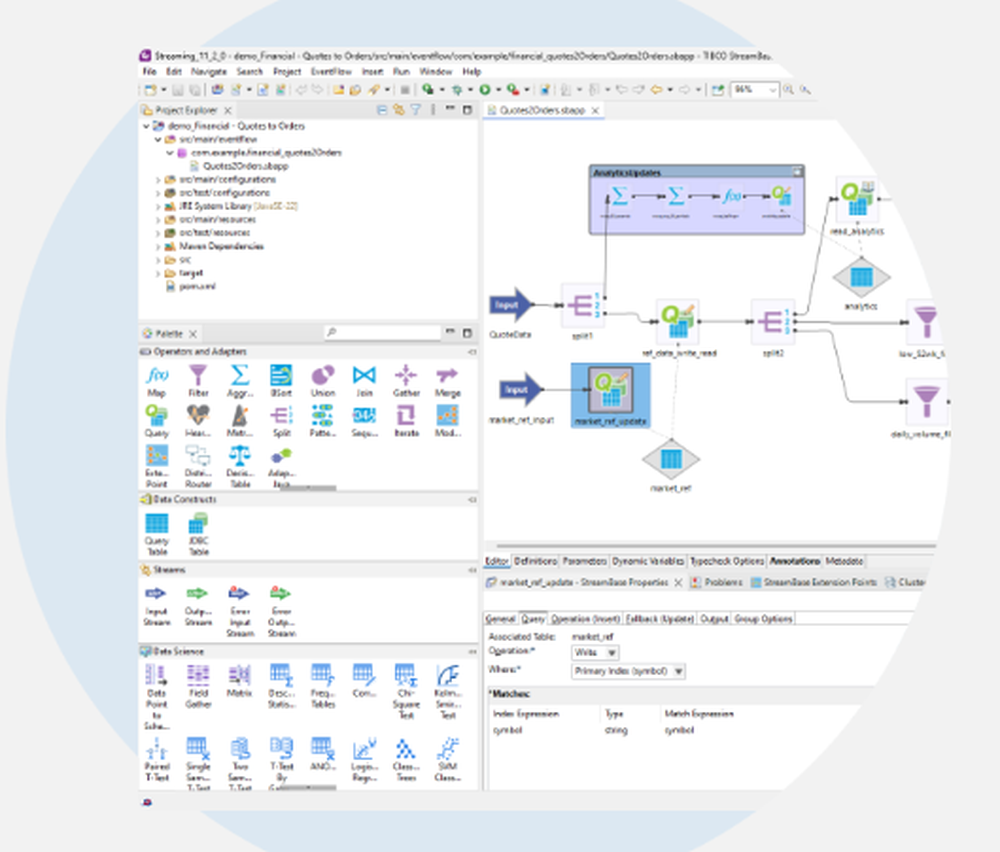Expand the Maven Dependencies node
This screenshot has width=1000, height=852.
pyautogui.click(x=158, y=247)
